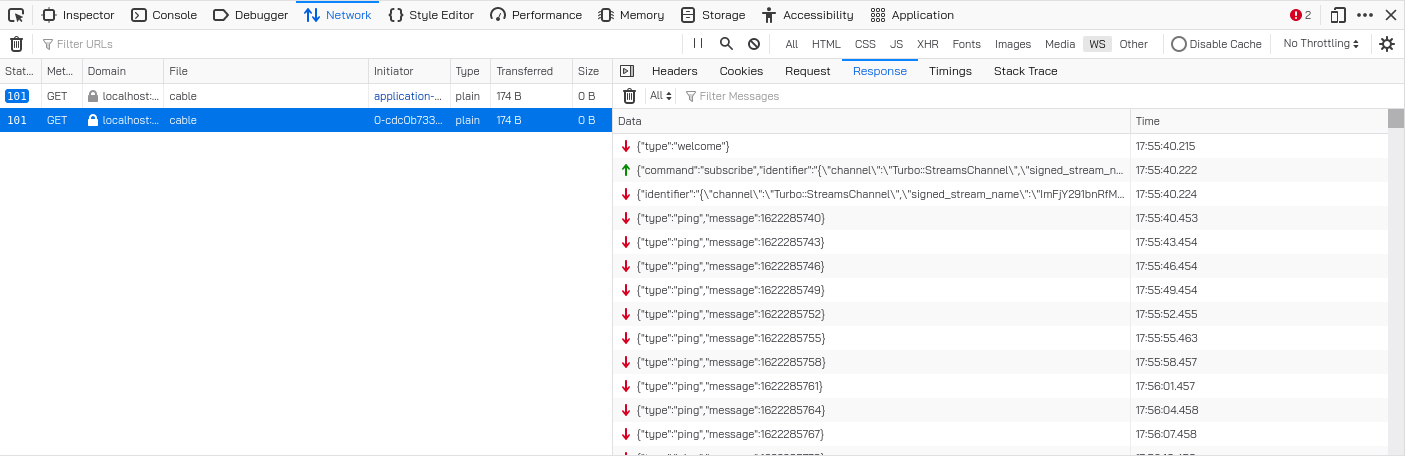Enable the Disable Cache checkbox
This screenshot has height=456, width=1405.
pyautogui.click(x=1179, y=44)
